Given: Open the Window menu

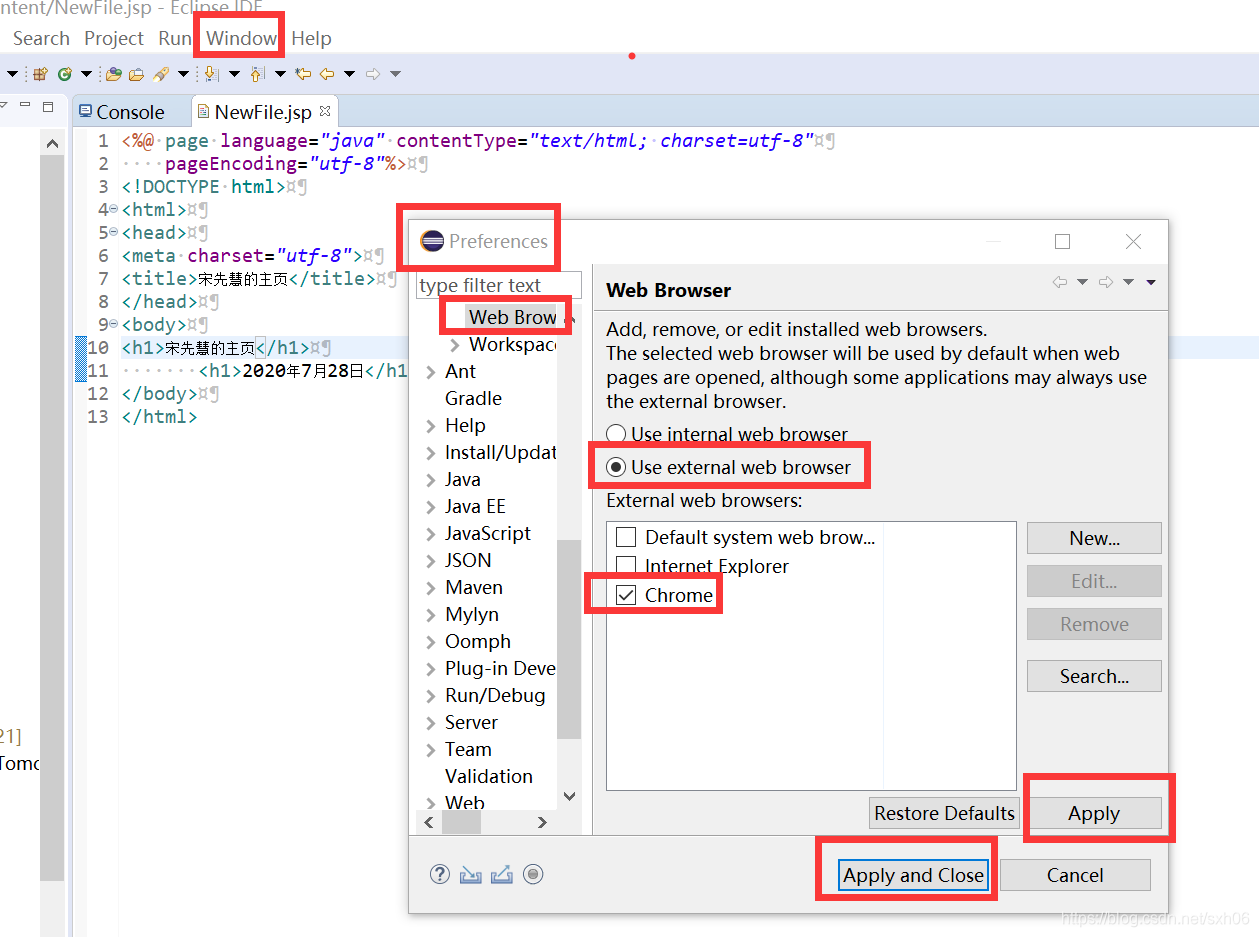Looking at the screenshot, I should click(241, 38).
